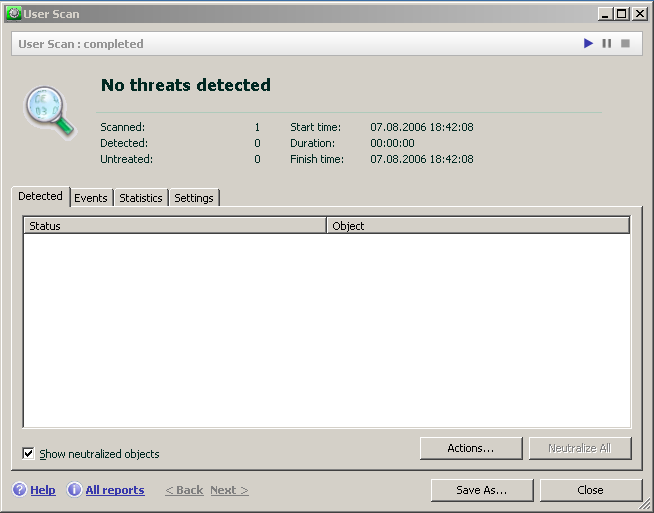654x513 pixels.
Task: Switch to the Detected tab
Action: (40, 196)
